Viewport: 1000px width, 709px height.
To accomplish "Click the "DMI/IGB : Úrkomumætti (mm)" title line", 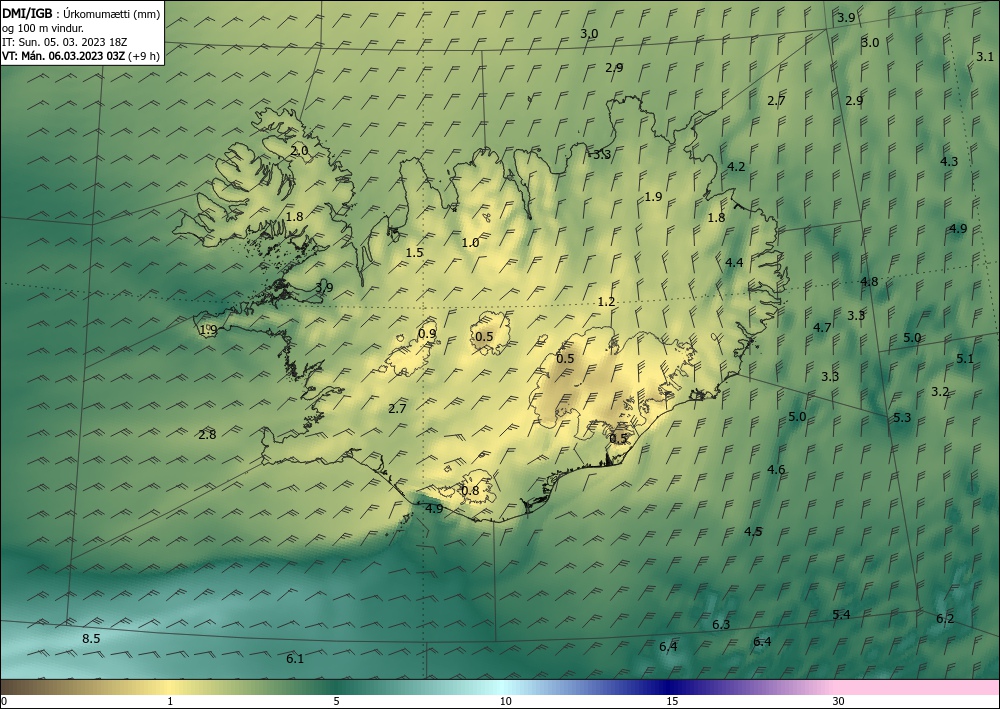I will click(x=81, y=14).
